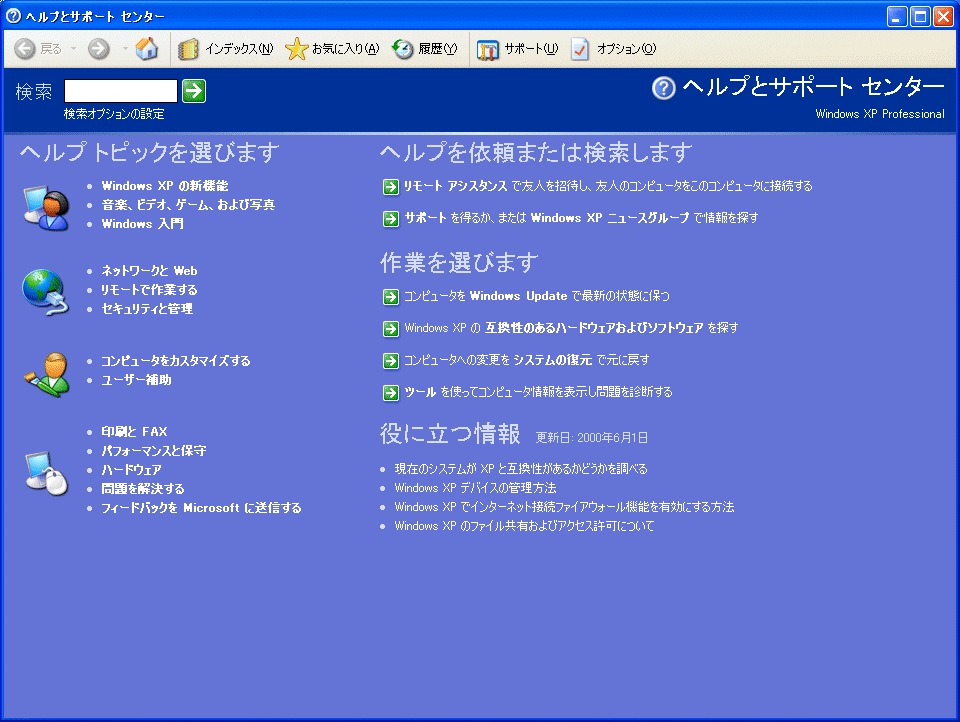Screen dimensions: 960x722
Task: Open フィードバックを Microsoft に送信する link
Action: [201, 508]
